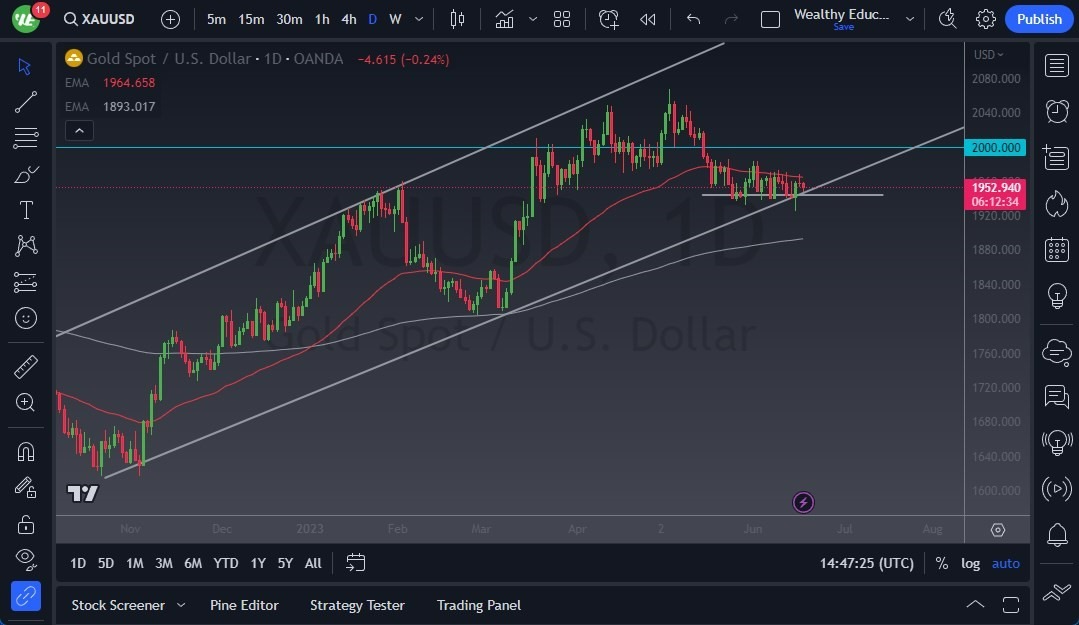Open the emoji icons tool
The height and width of the screenshot is (625, 1079).
tap(25, 318)
